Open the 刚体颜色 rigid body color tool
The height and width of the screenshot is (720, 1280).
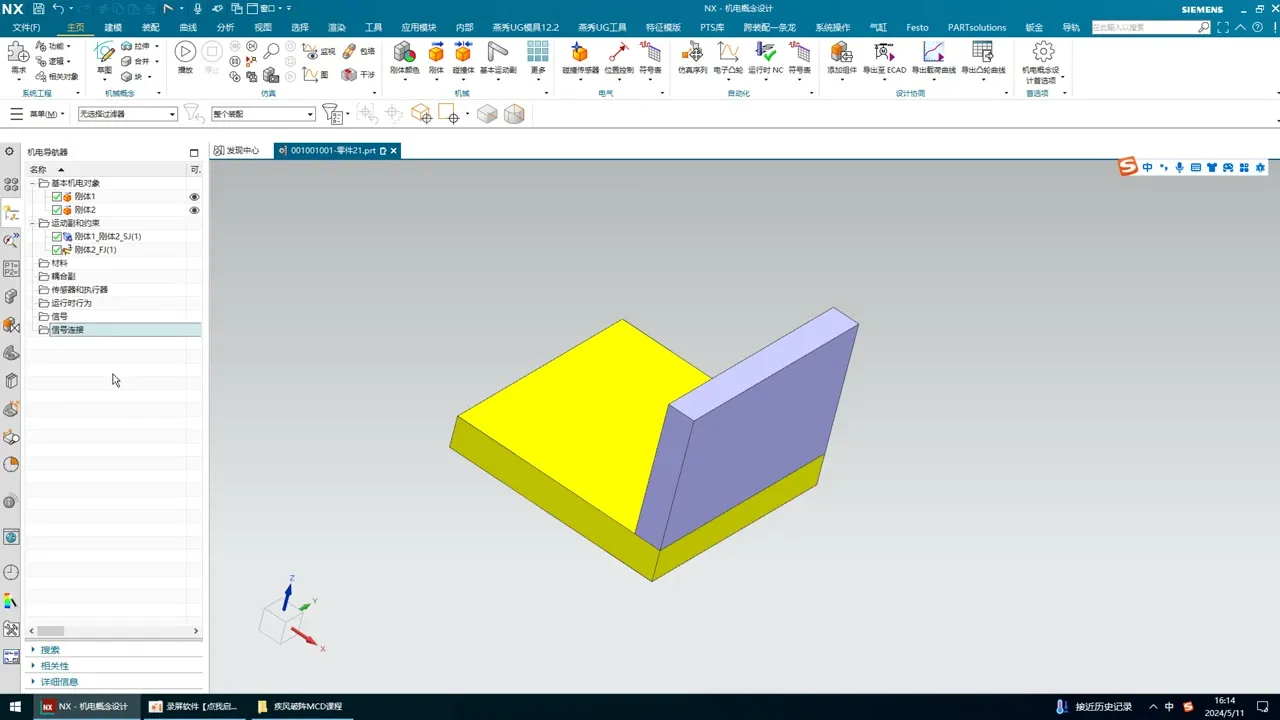404,55
